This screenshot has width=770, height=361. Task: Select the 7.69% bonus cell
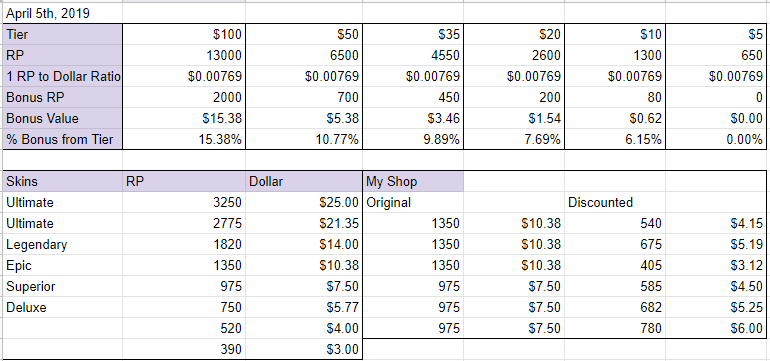tap(514, 139)
